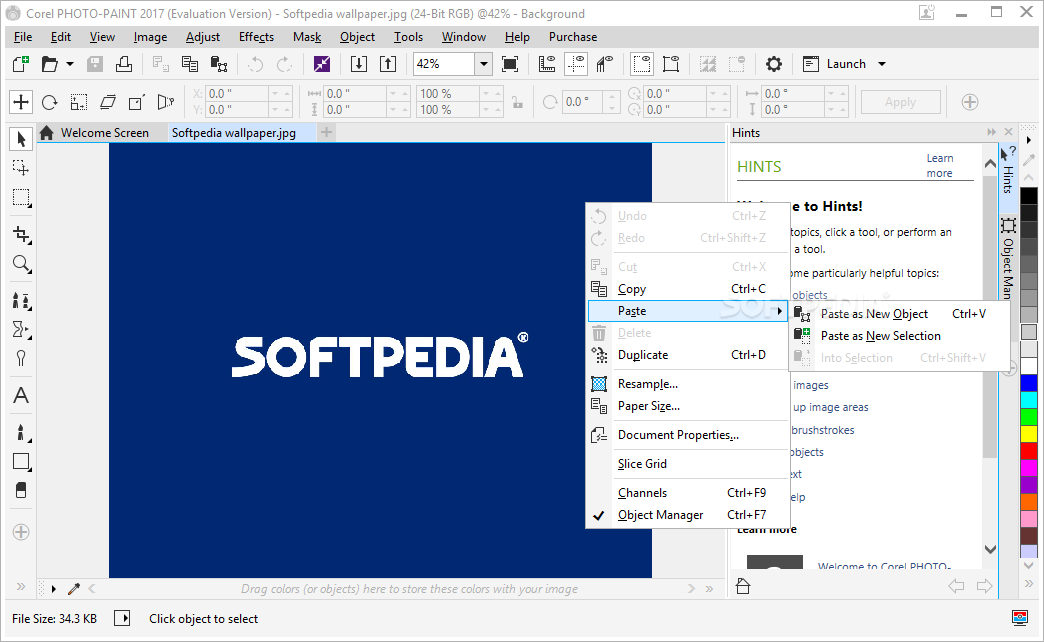Click the Import icon
The image size is (1044, 642).
(x=358, y=64)
